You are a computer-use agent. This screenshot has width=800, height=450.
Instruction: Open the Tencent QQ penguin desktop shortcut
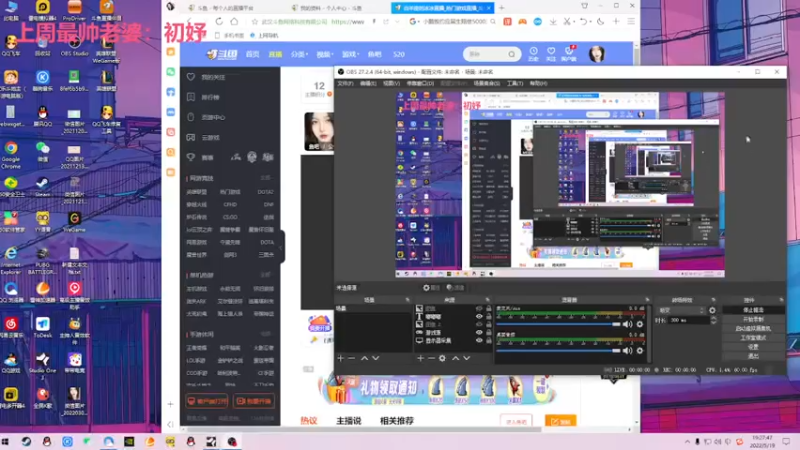(x=42, y=116)
